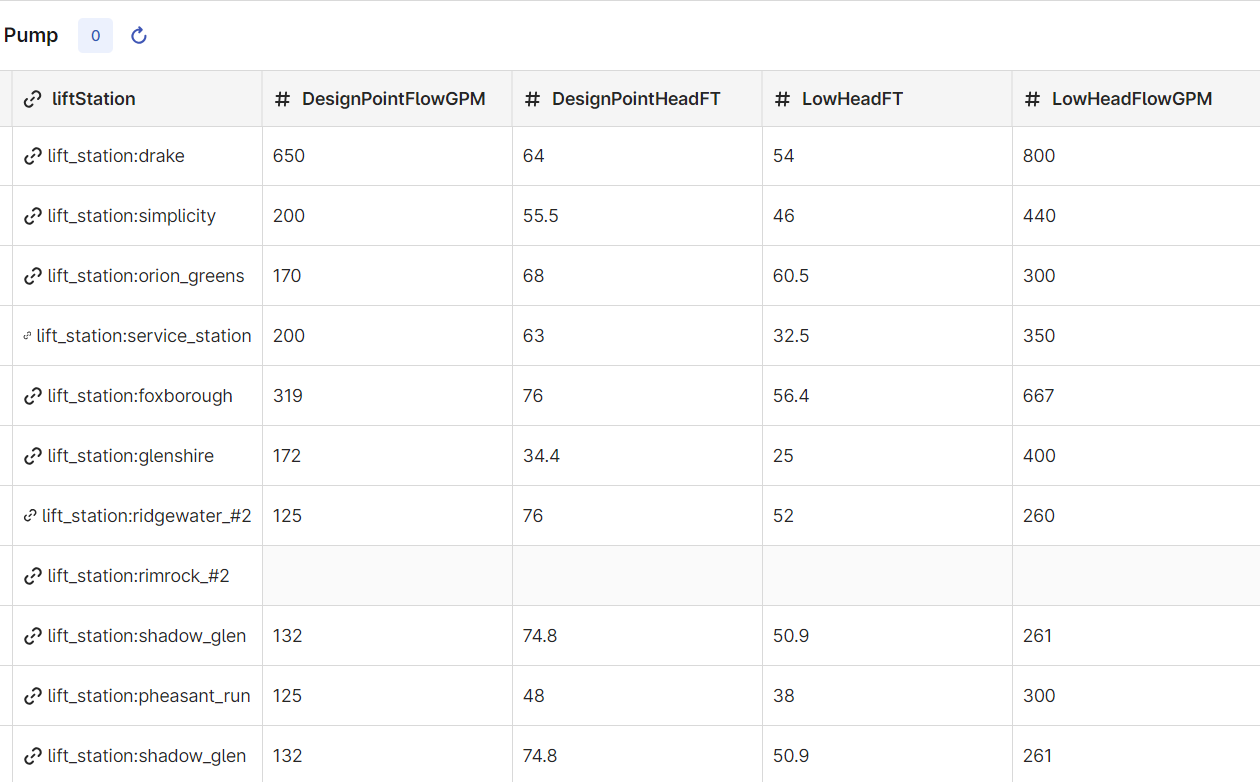
Task: Open the lift_station:simplicity link
Action: point(132,216)
